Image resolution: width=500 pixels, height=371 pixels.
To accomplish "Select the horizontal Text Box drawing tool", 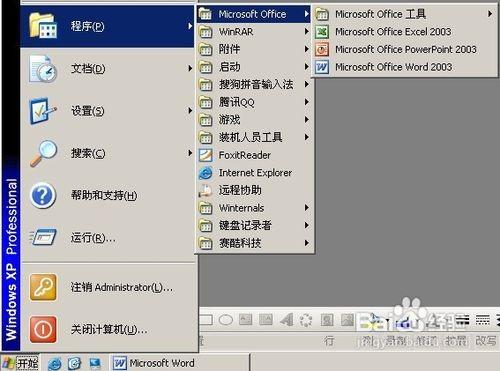I will pos(246,320).
